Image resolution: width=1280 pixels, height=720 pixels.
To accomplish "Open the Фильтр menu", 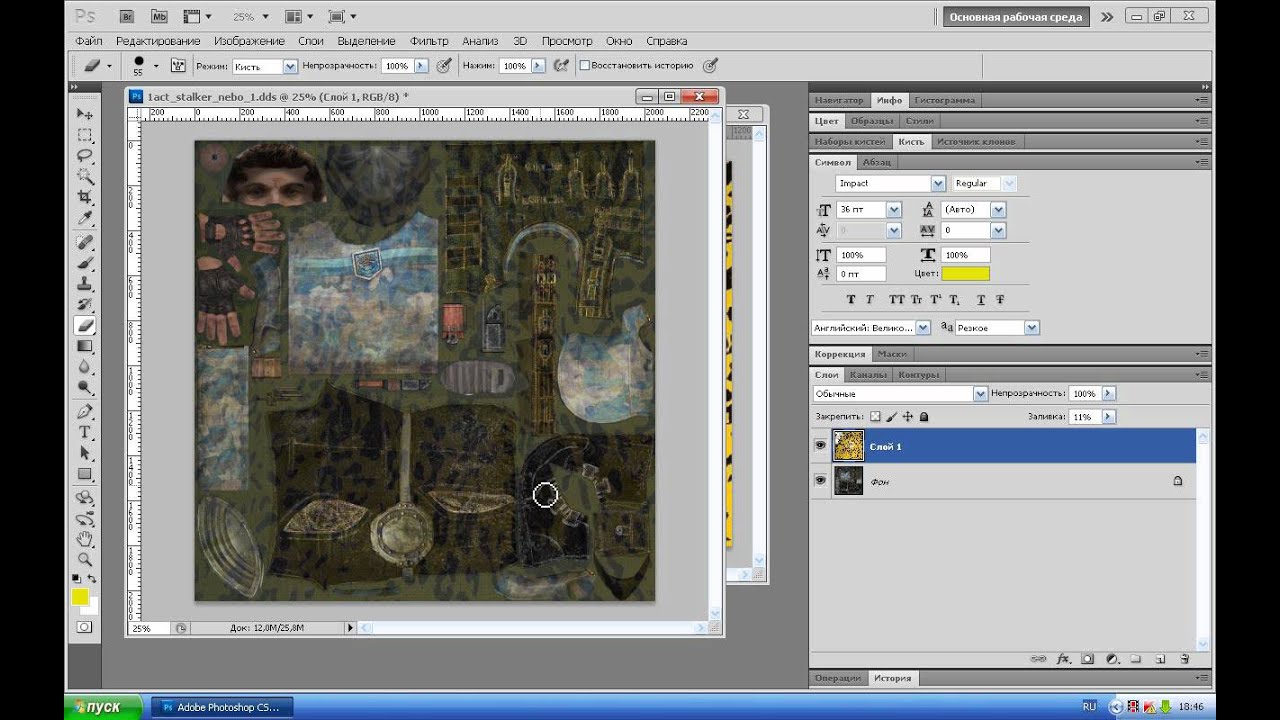I will coord(429,41).
